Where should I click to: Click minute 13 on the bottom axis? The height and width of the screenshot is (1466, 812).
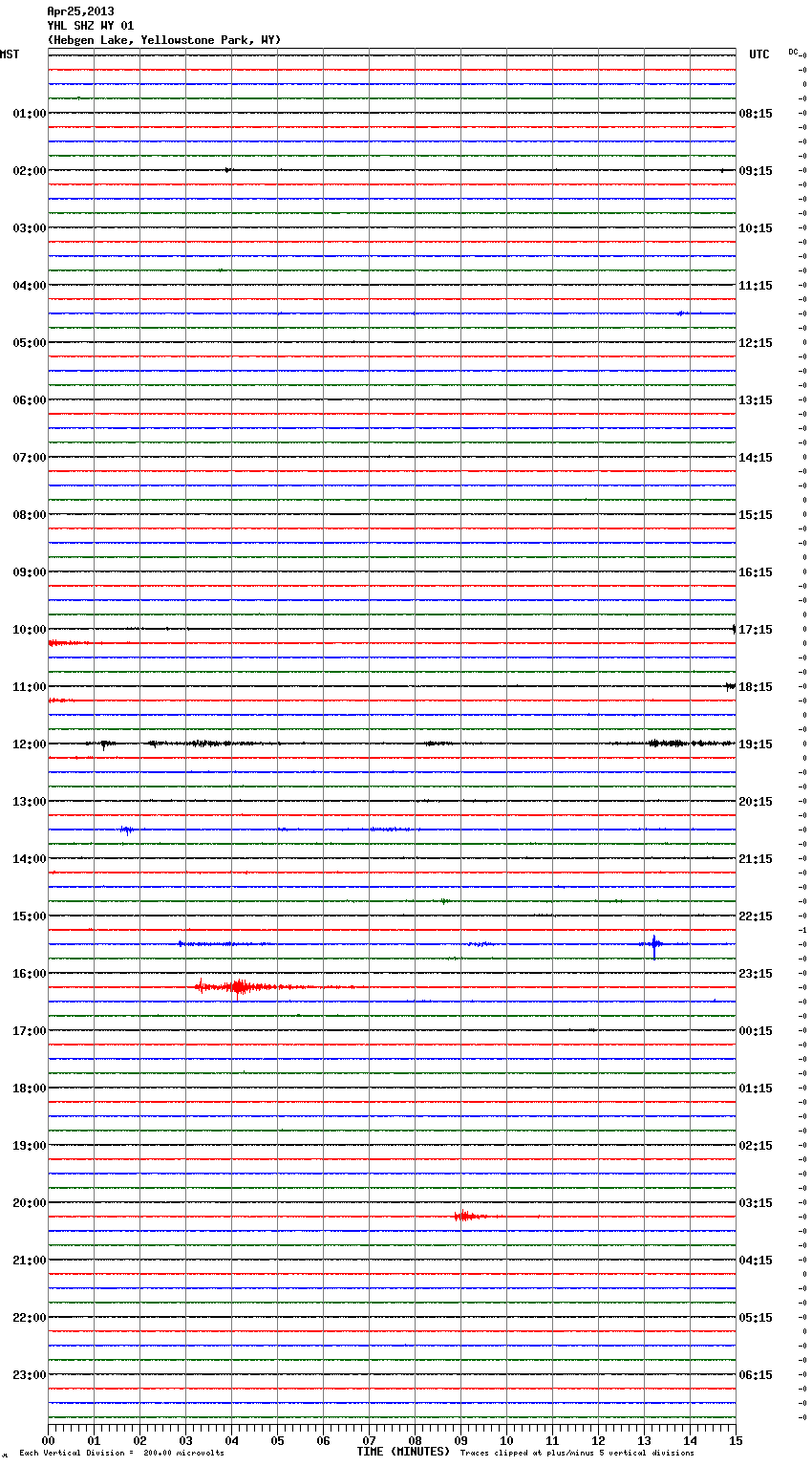pos(644,1440)
